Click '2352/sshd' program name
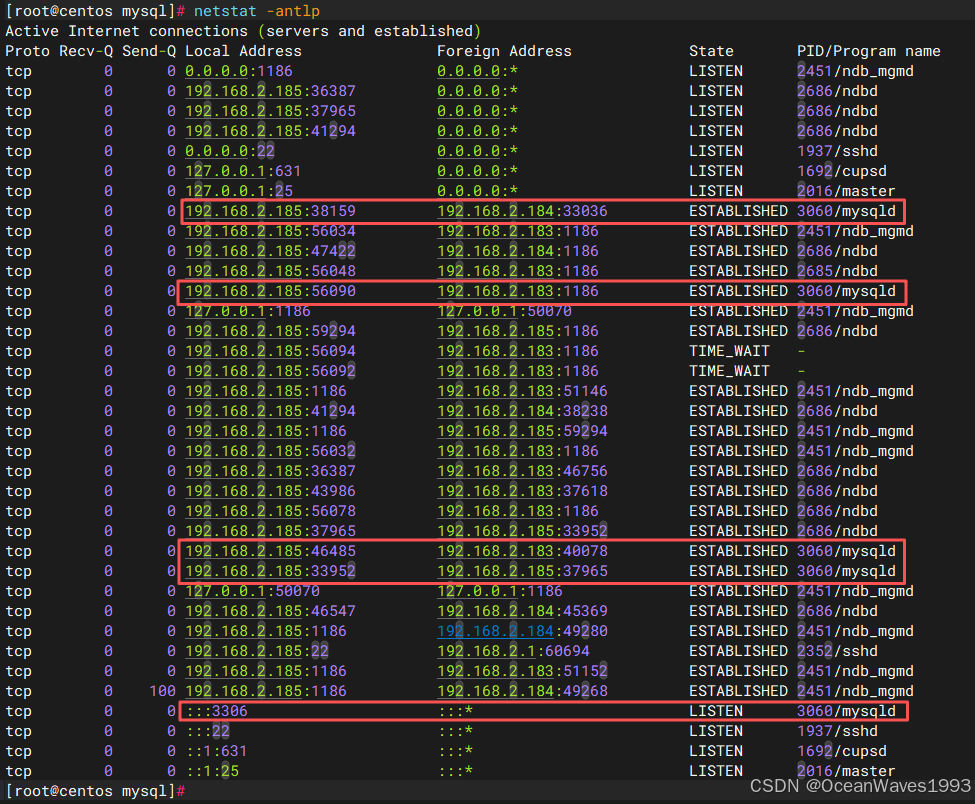The image size is (975, 804). pos(838,651)
